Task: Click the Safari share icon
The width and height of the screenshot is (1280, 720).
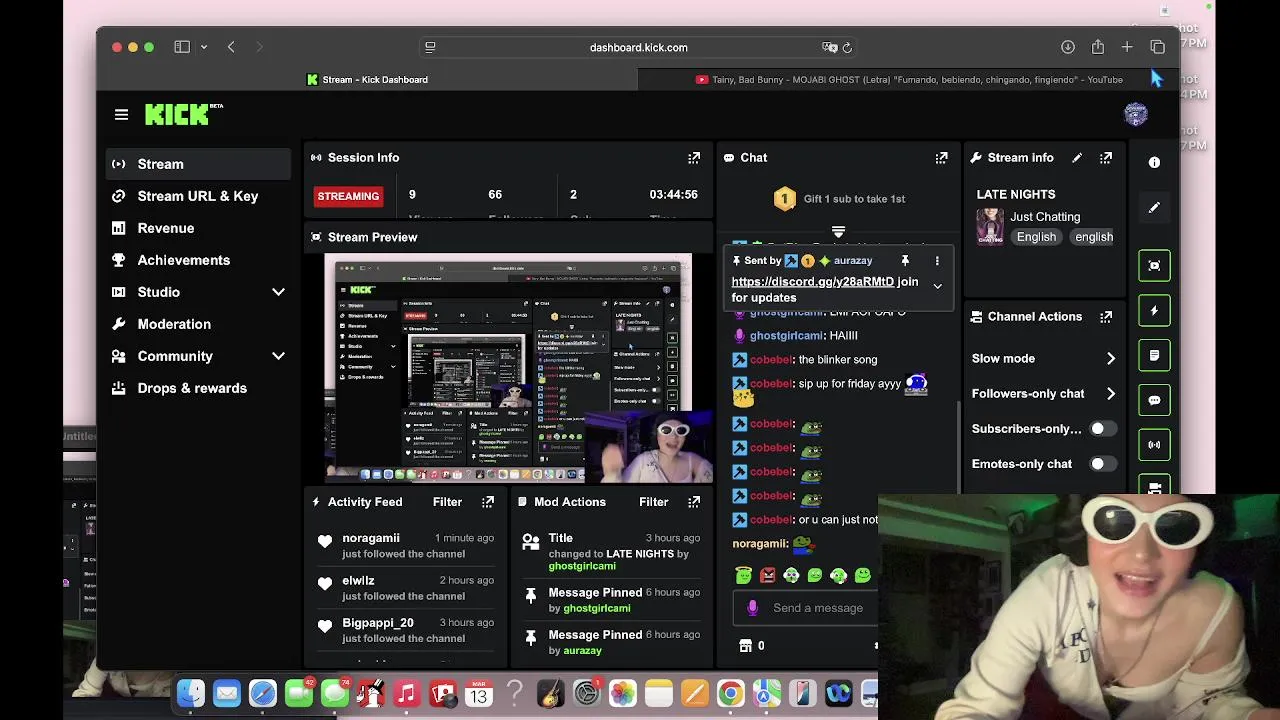Action: click(x=1098, y=47)
